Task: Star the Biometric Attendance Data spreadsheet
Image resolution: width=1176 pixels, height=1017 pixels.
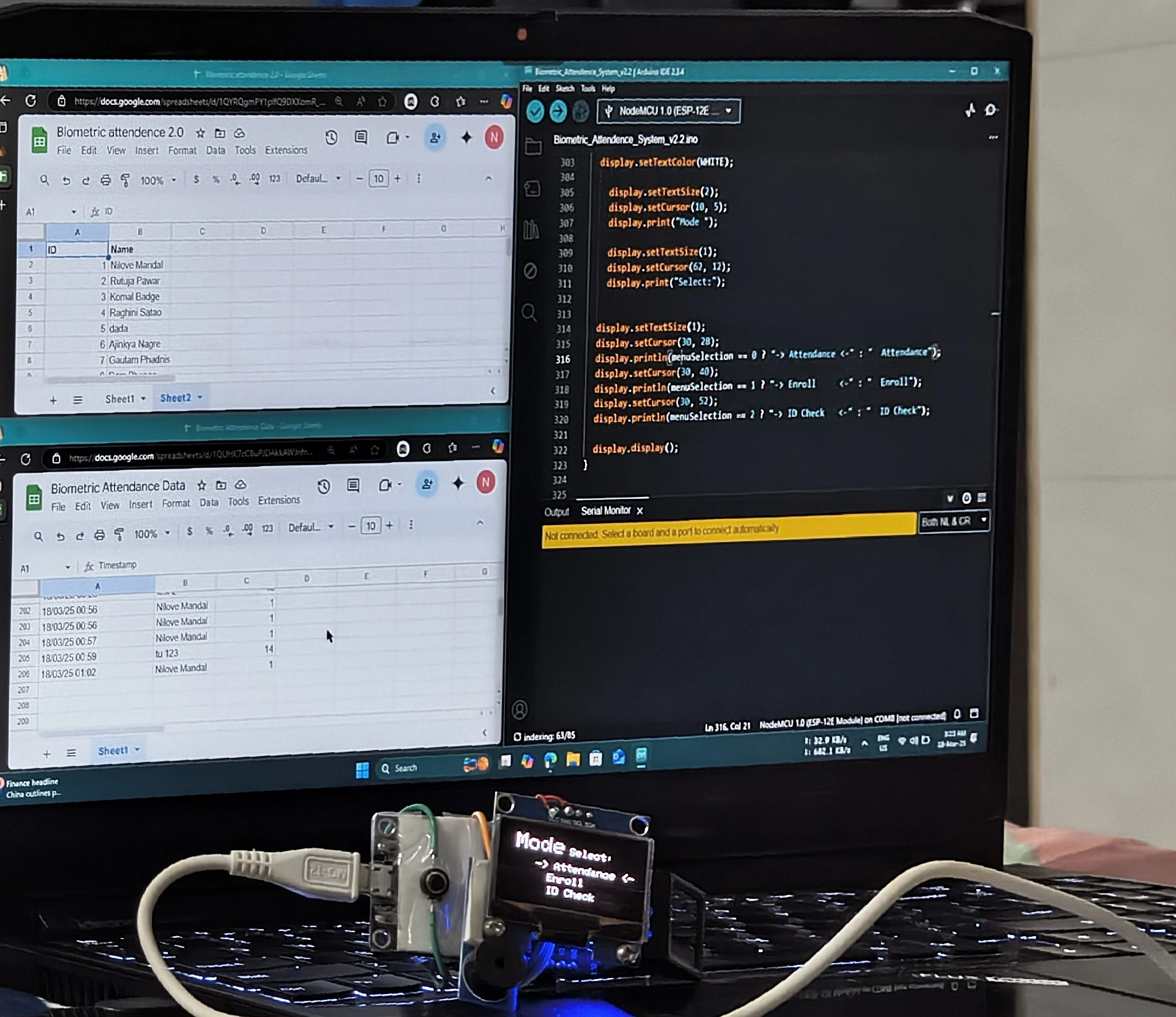Action: point(202,486)
